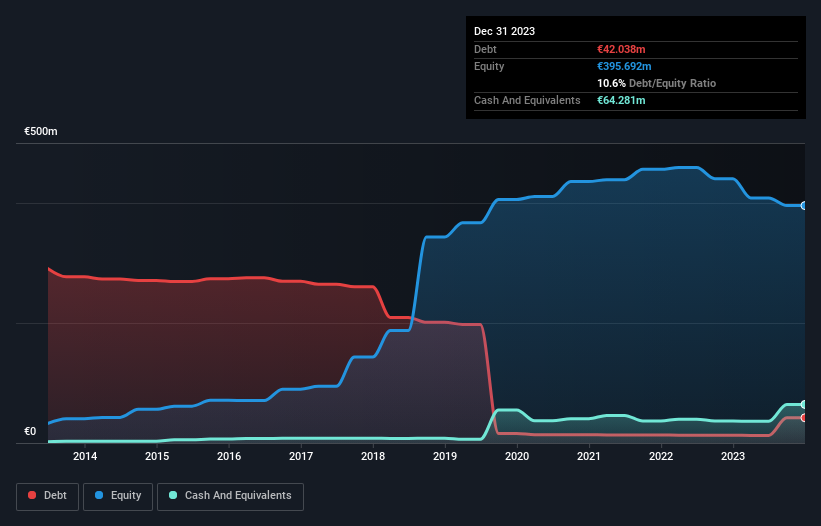The height and width of the screenshot is (526, 821).
Task: Select the 2016 axis label
Action: click(x=229, y=456)
